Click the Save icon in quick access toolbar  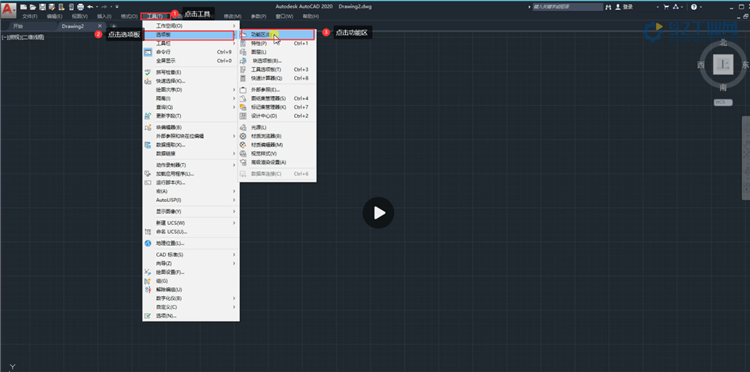42,7
